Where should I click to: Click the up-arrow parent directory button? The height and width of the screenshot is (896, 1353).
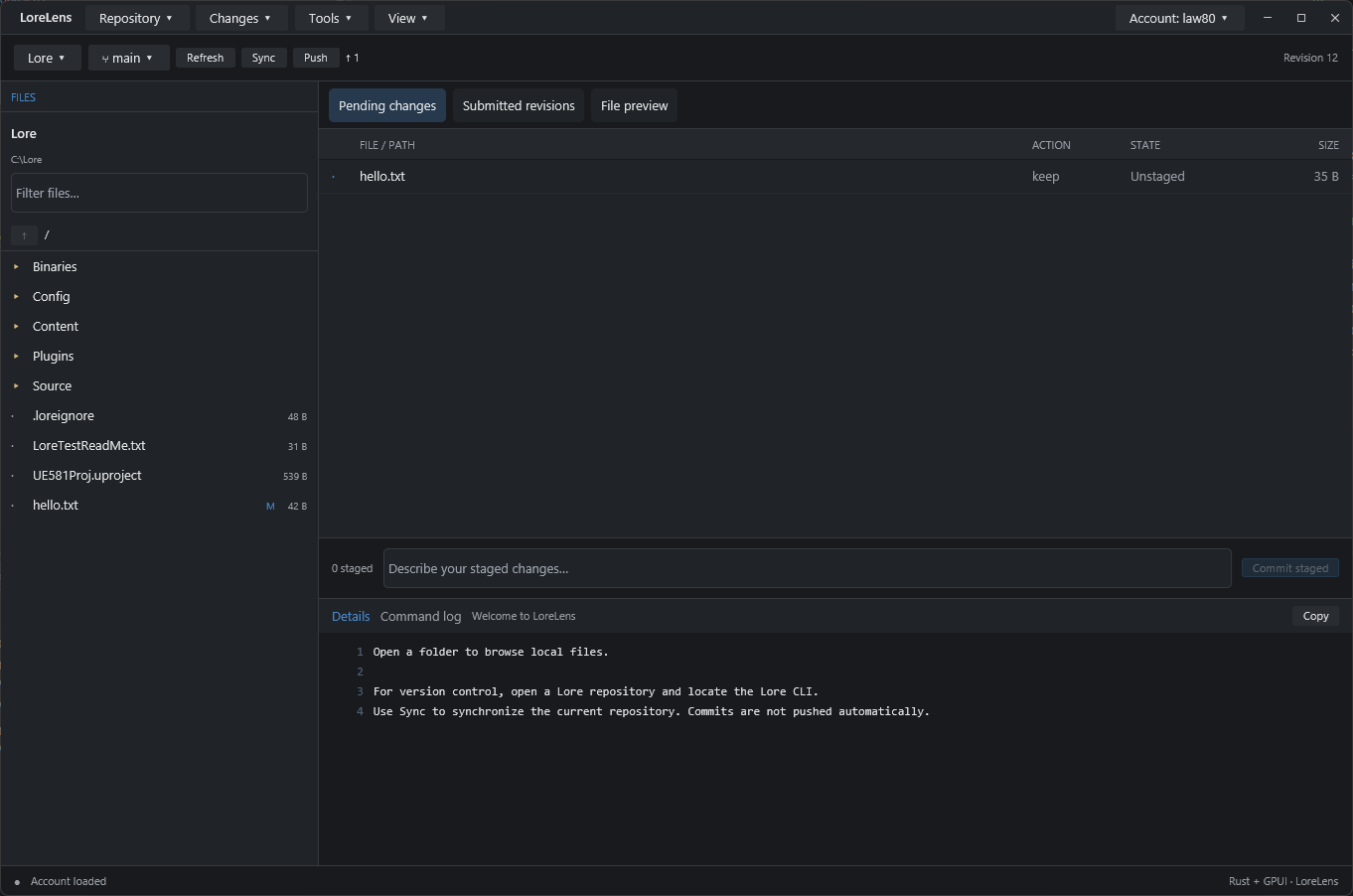point(24,235)
